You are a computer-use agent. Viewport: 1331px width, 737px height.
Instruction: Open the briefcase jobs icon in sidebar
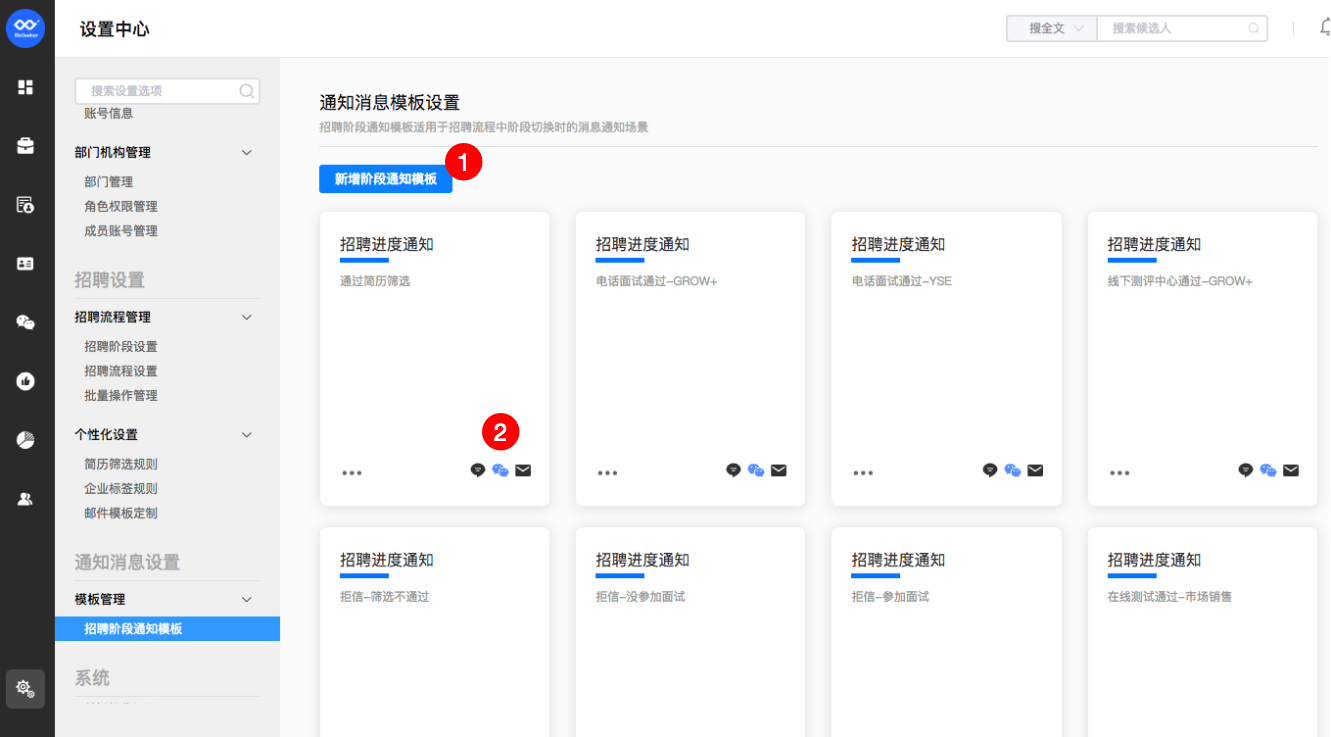pos(26,146)
